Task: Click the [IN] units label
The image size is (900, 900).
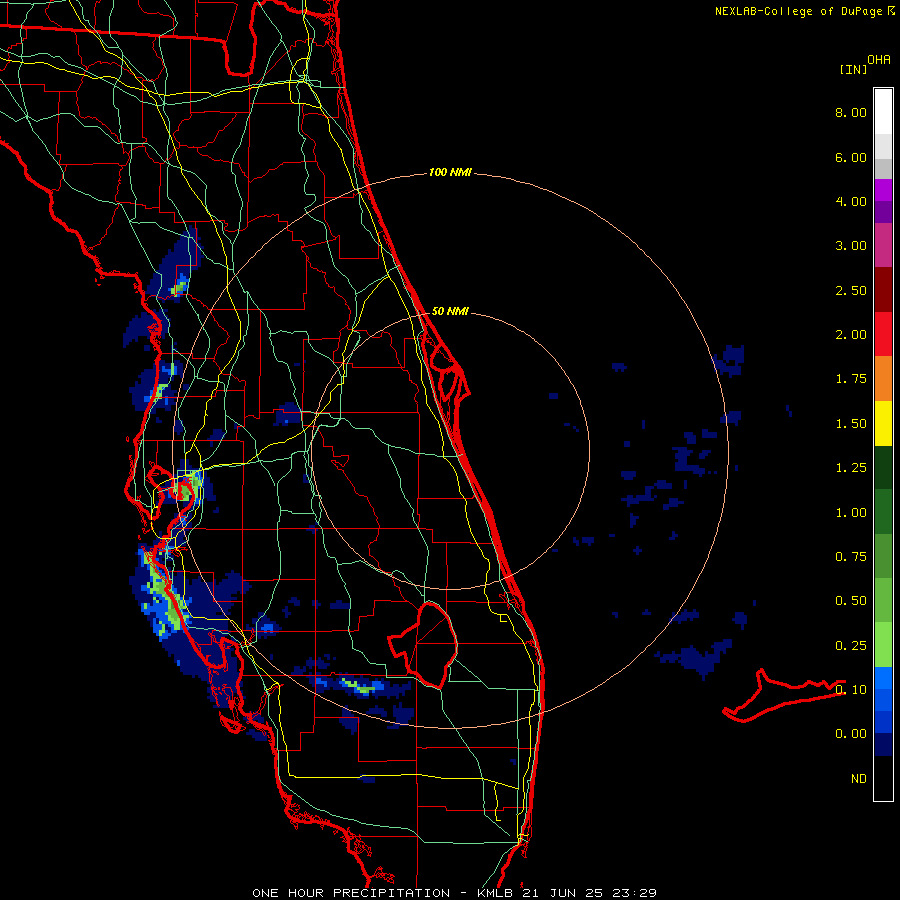Action: tap(853, 69)
